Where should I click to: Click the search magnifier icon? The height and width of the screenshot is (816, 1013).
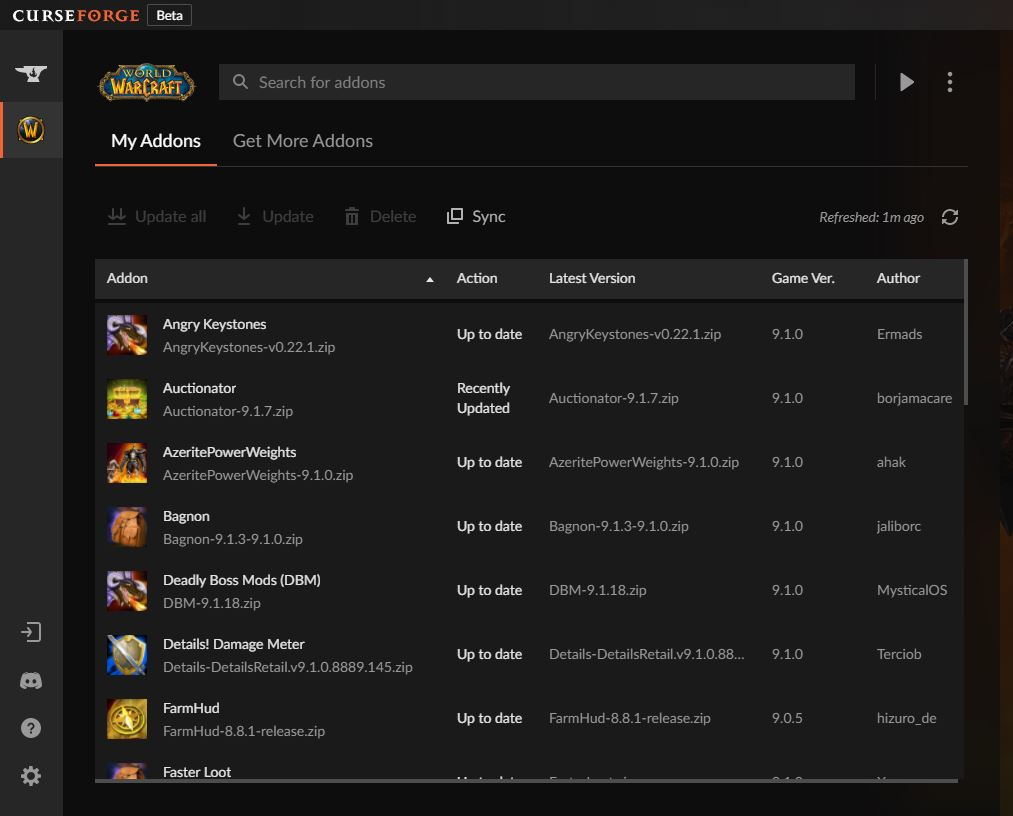[x=240, y=81]
